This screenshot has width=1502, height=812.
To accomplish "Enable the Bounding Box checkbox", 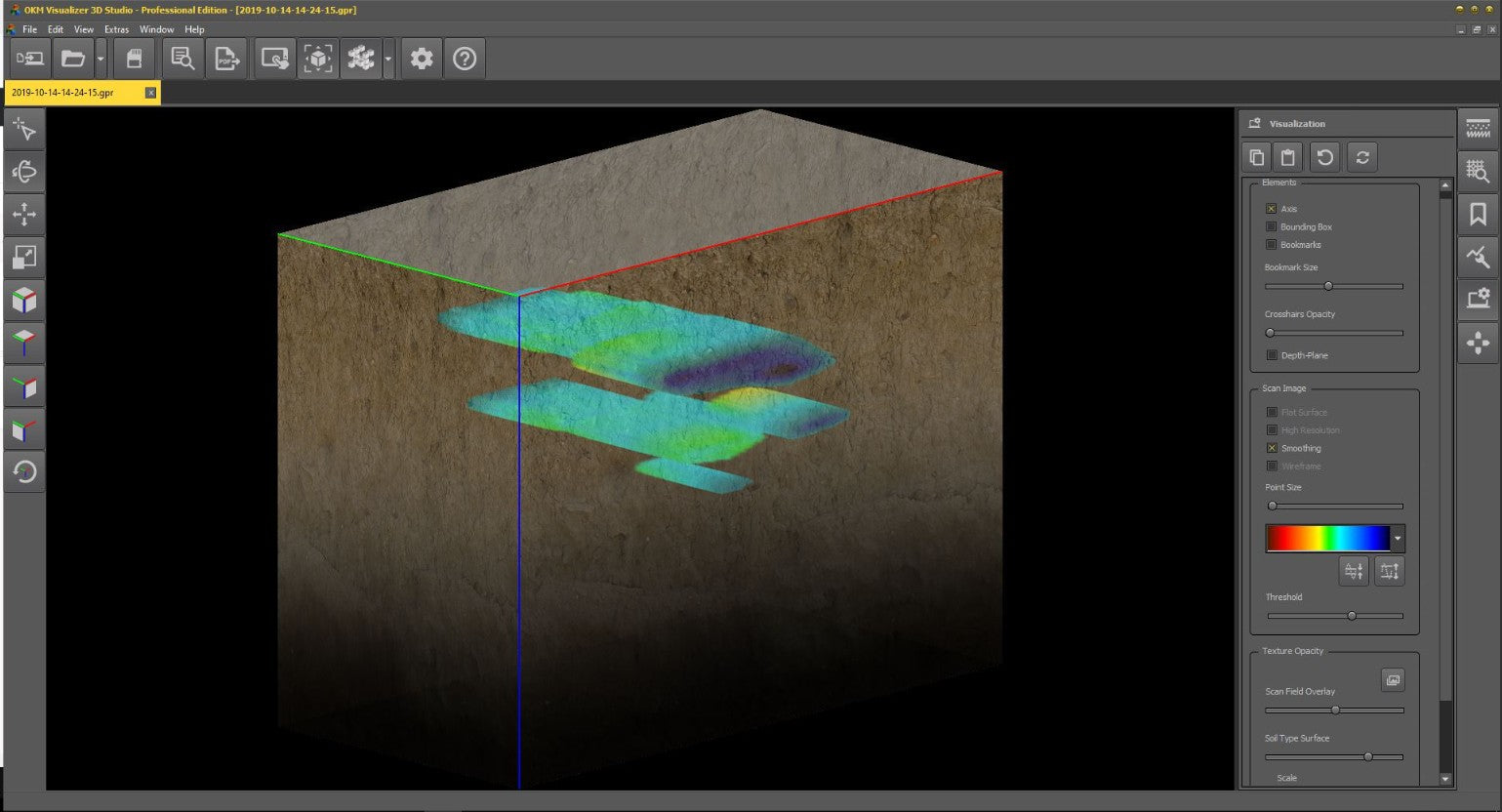I will tap(1272, 226).
